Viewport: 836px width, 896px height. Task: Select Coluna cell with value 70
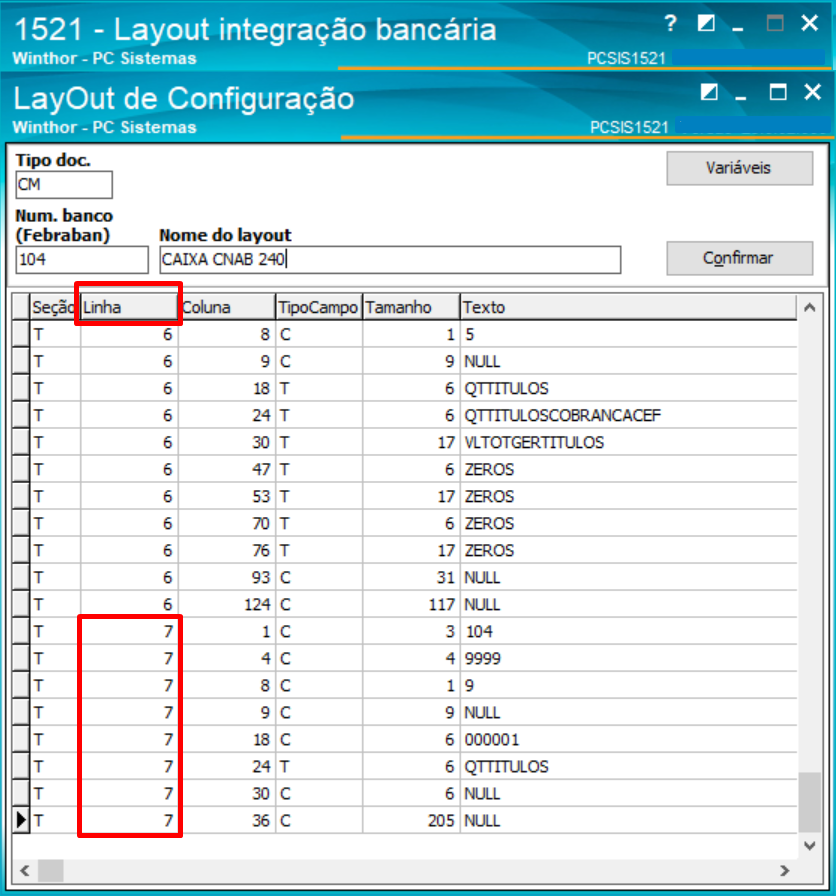[x=227, y=523]
